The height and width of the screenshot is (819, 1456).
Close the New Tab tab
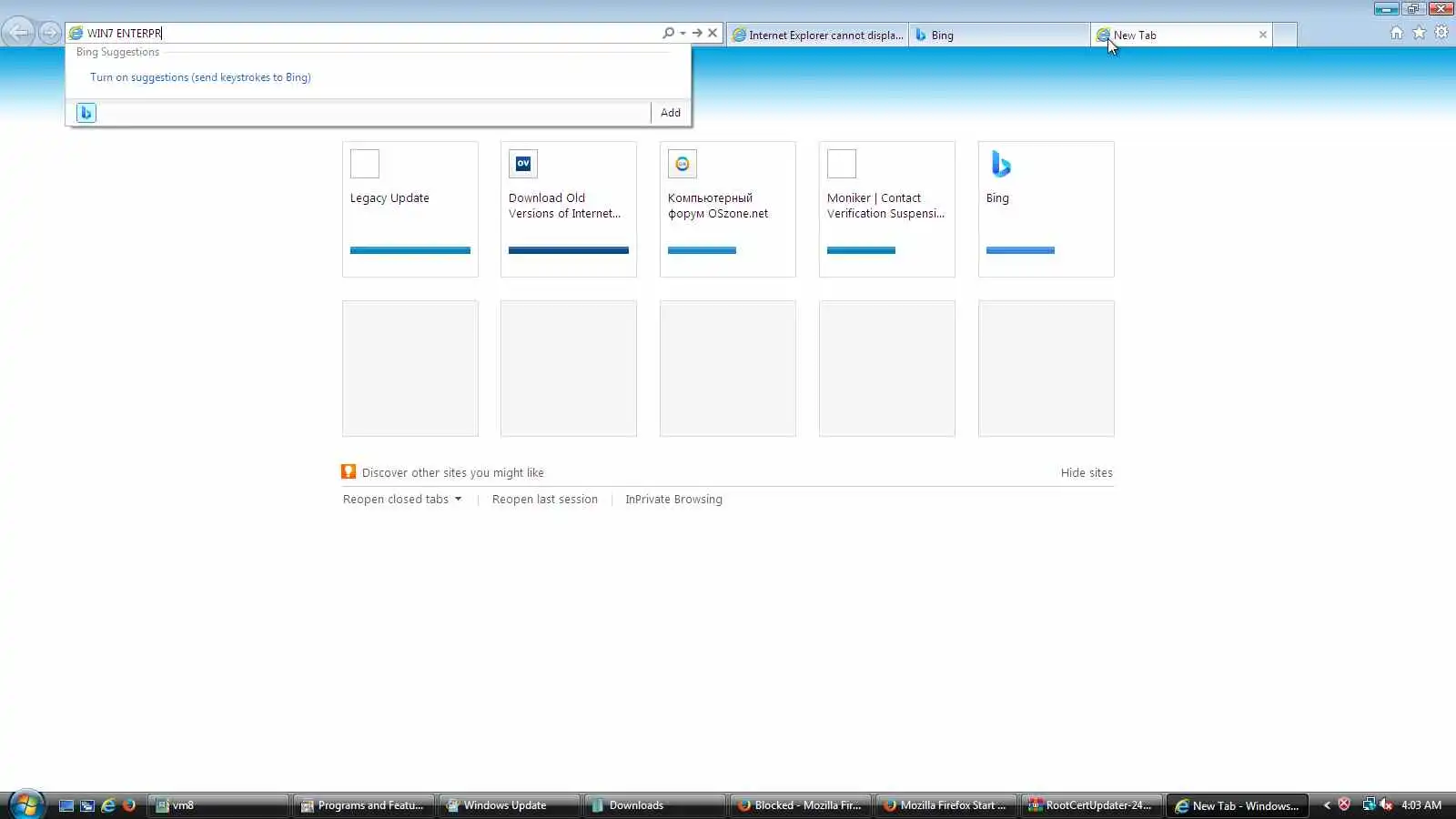pyautogui.click(x=1263, y=35)
